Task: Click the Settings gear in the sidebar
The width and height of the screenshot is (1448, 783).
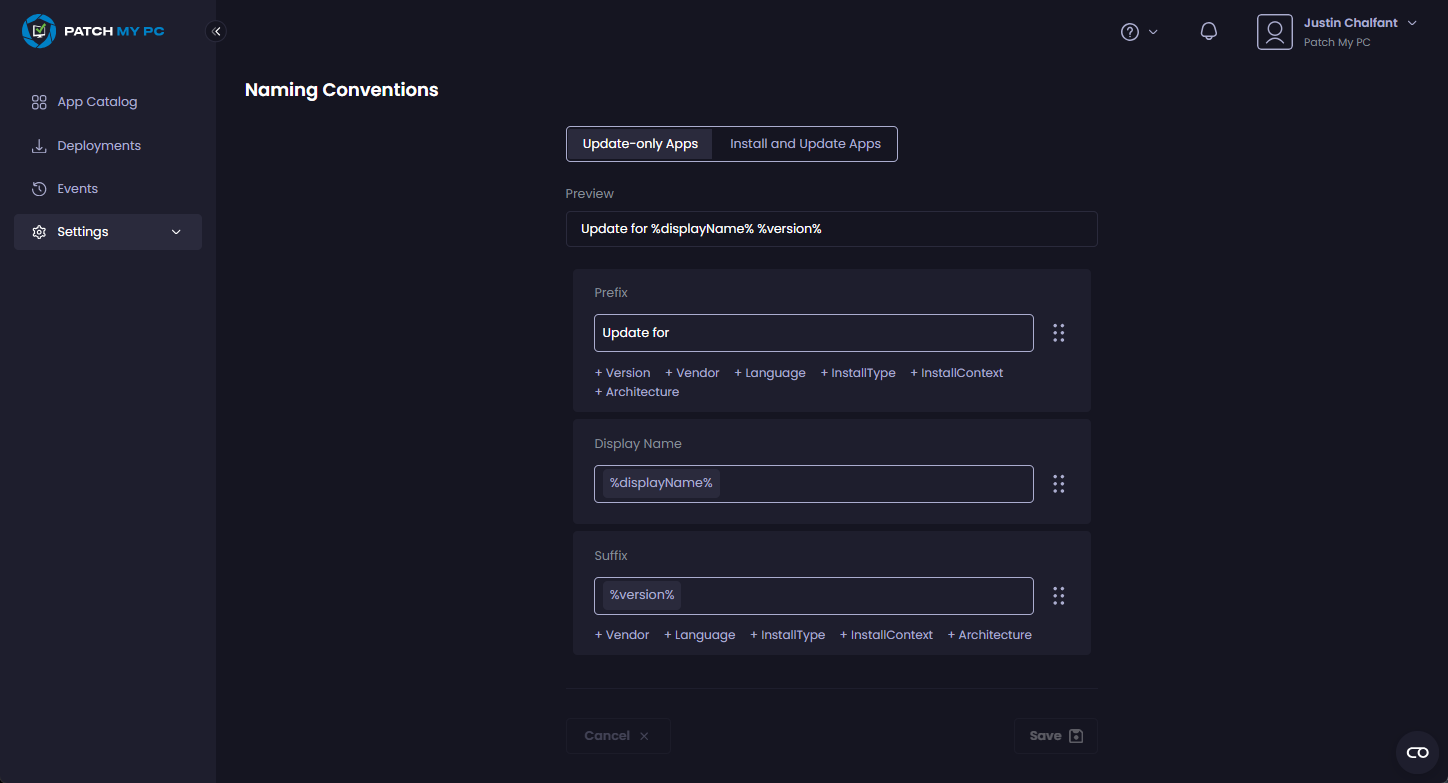Action: [39, 231]
